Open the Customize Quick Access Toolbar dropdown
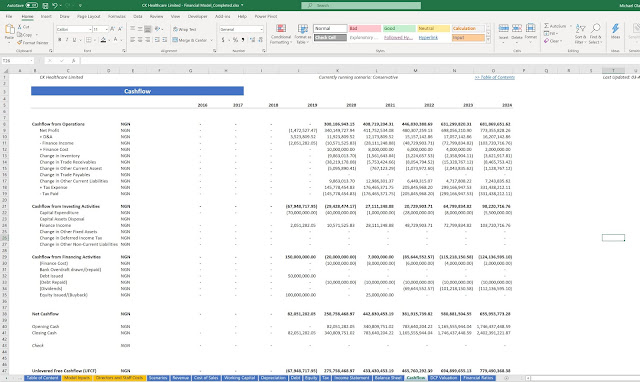The width and height of the screenshot is (640, 382). pyautogui.click(x=80, y=5)
